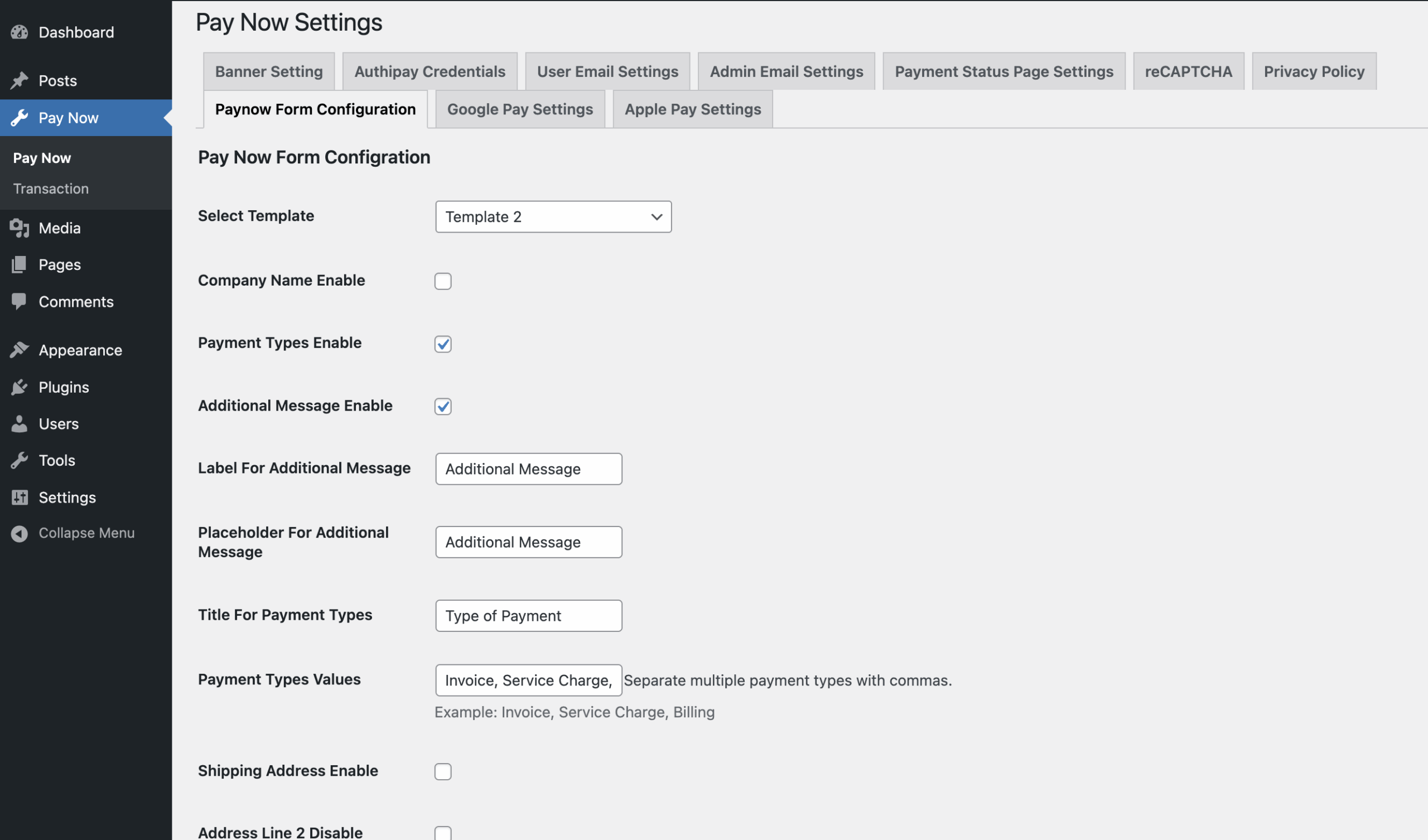Viewport: 1428px width, 840px height.
Task: Click the Title For Payment Types label
Action: (285, 615)
